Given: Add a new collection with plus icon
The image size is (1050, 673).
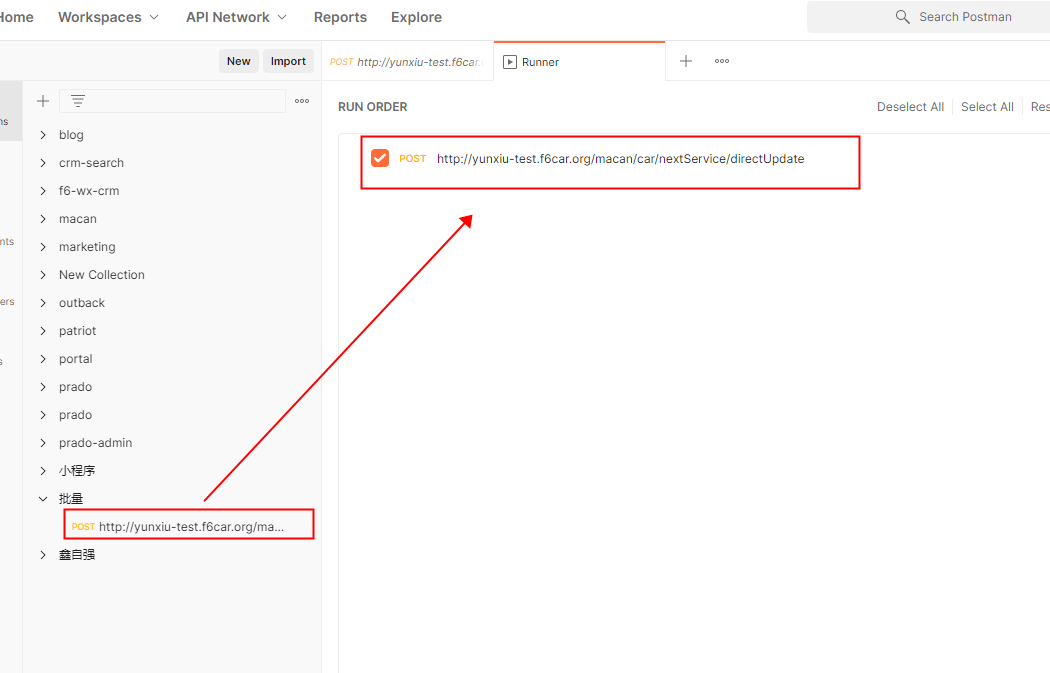Looking at the screenshot, I should 43,101.
